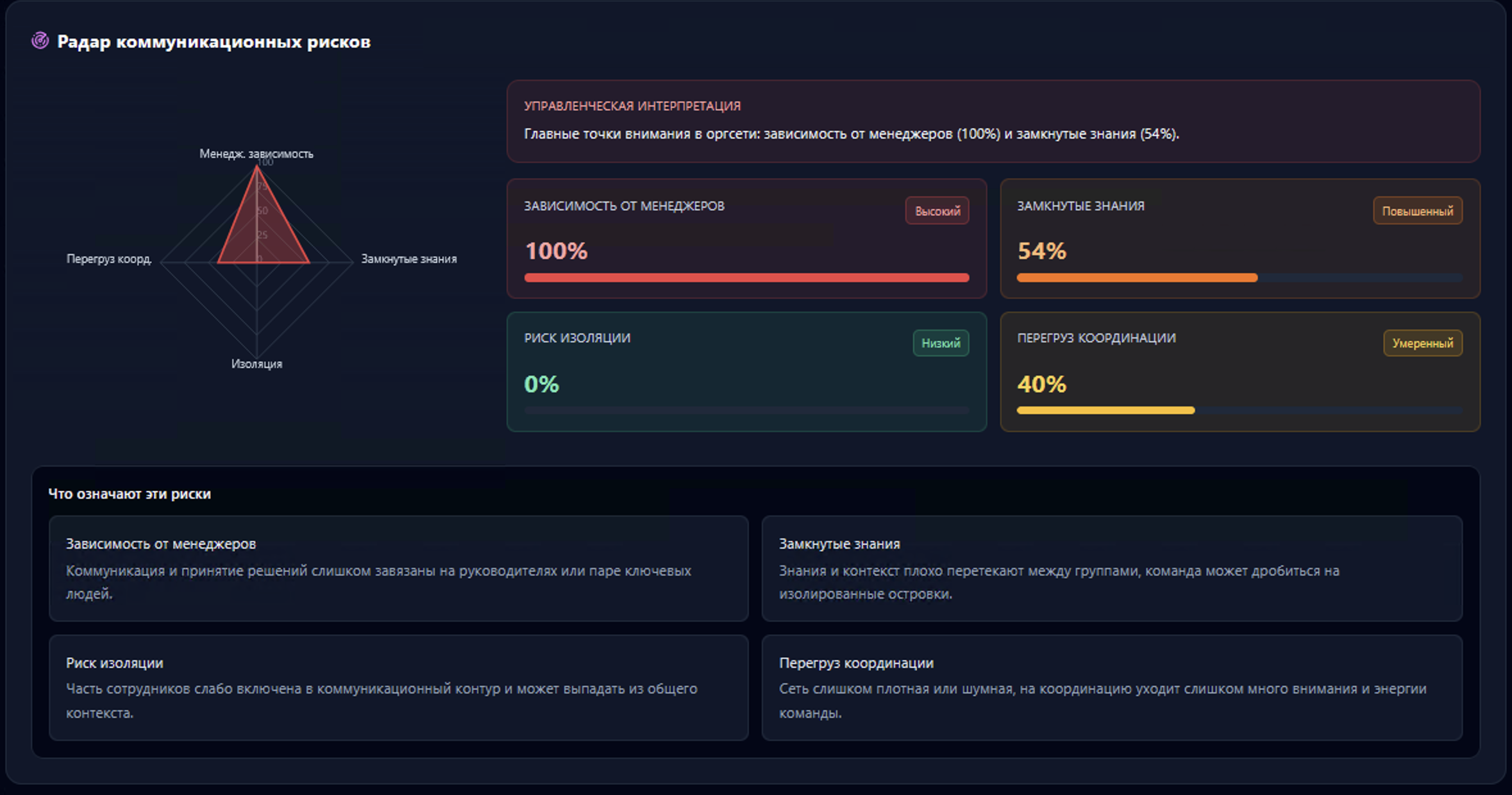
Task: Open the 'Зависимость от менеджеров' explanation heading
Action: (x=161, y=544)
